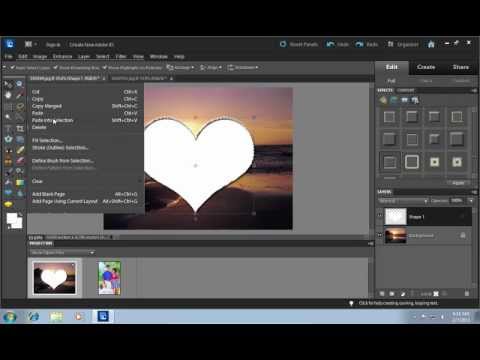This screenshot has width=480, height=360.
Task: Click the Reset Panels icon
Action: [x=283, y=44]
